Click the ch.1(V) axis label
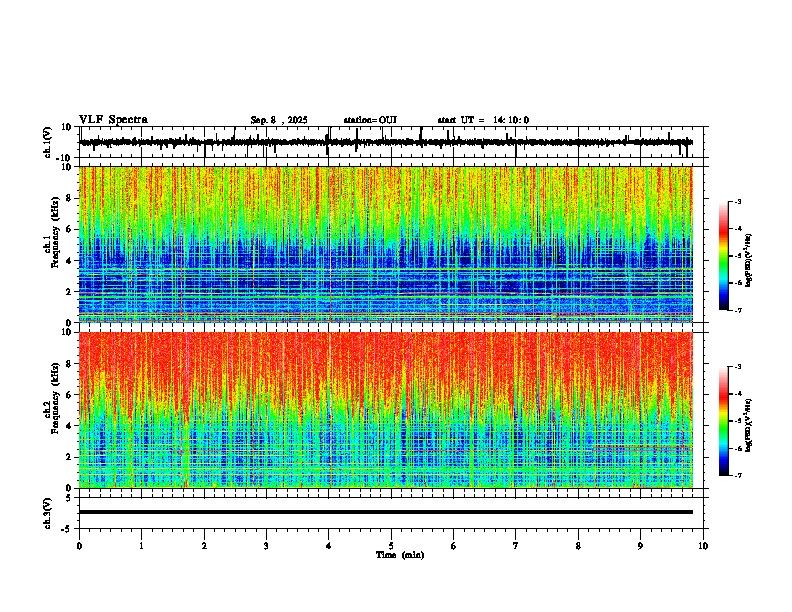792x612 pixels. pos(48,142)
